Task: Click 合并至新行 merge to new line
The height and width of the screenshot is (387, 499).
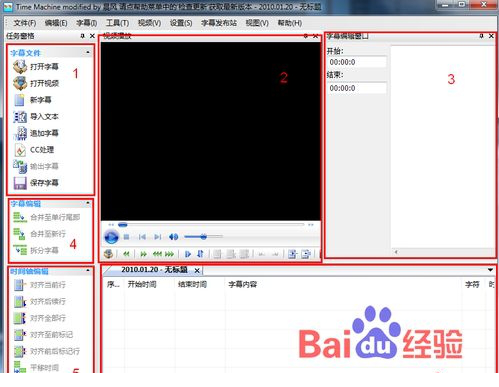Action: [39, 234]
